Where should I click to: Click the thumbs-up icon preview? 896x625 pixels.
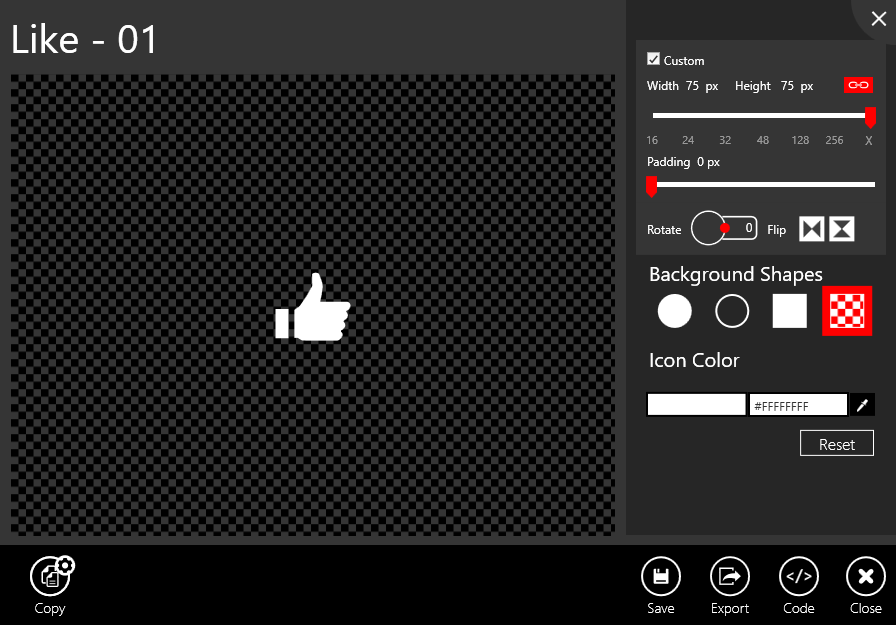[x=313, y=307]
